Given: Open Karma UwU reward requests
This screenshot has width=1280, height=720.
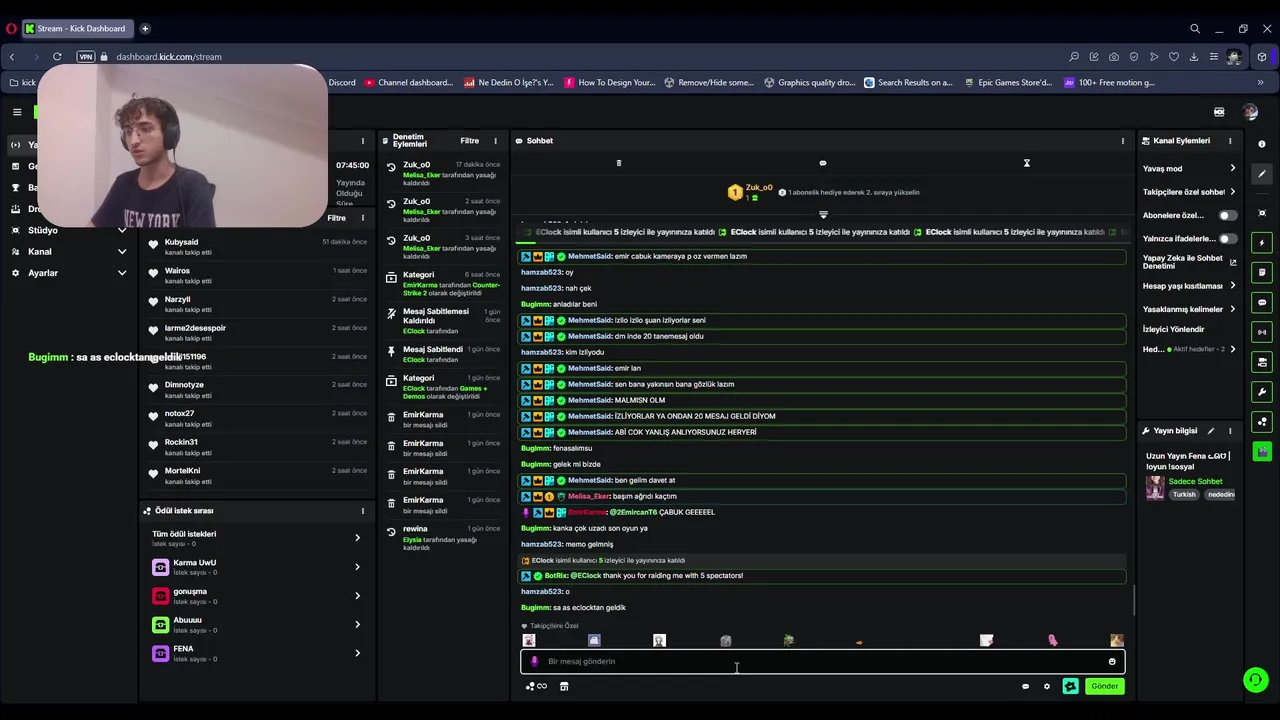Looking at the screenshot, I should tap(256, 567).
